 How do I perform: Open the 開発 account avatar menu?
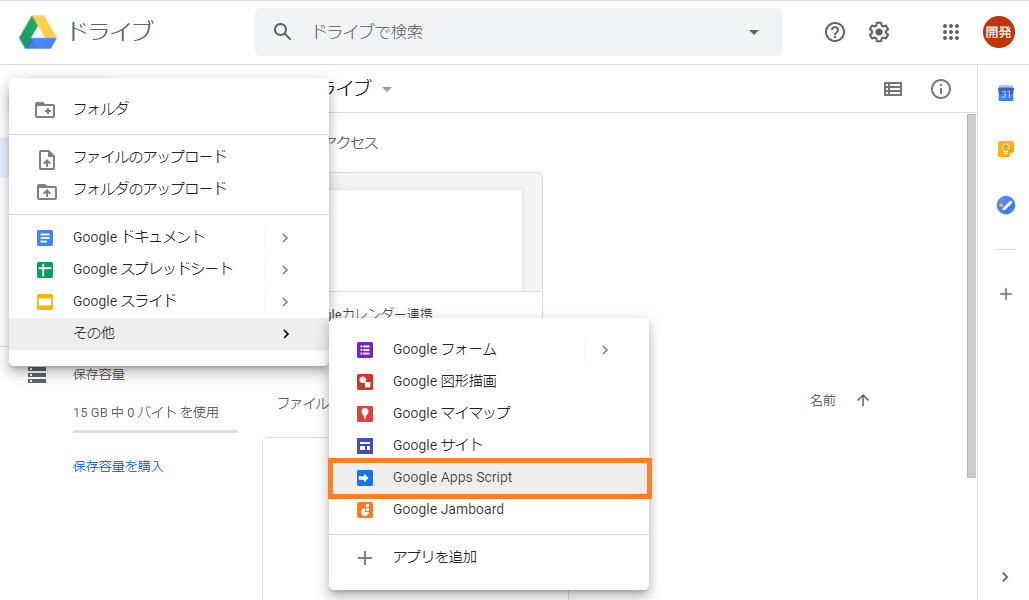tap(998, 31)
